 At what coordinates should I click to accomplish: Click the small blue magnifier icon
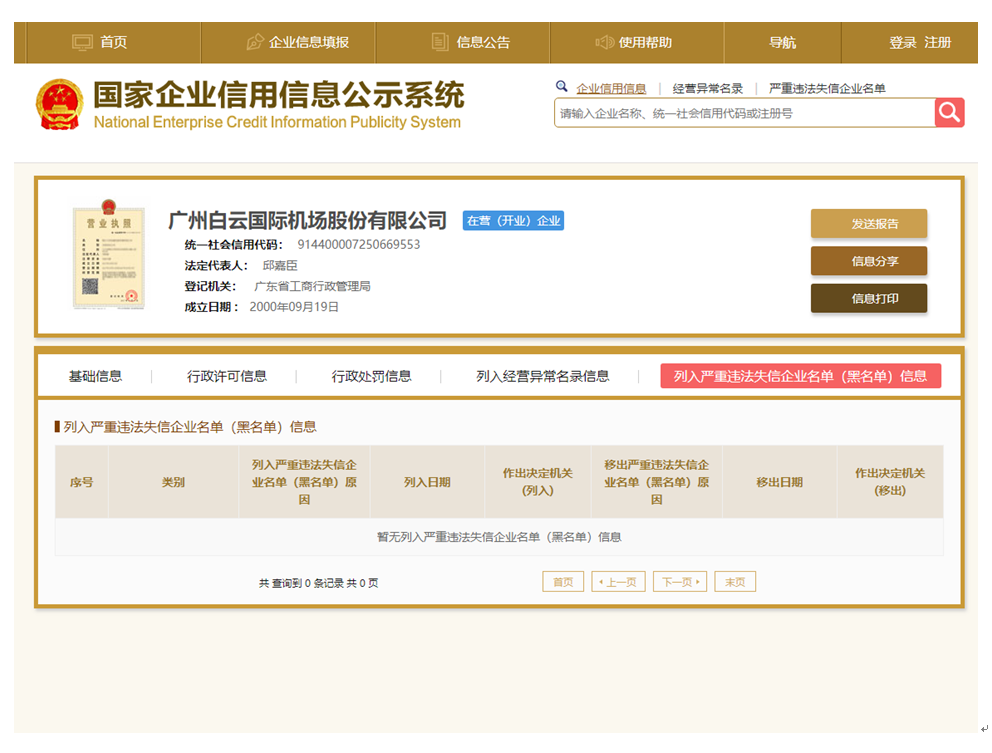pyautogui.click(x=561, y=86)
